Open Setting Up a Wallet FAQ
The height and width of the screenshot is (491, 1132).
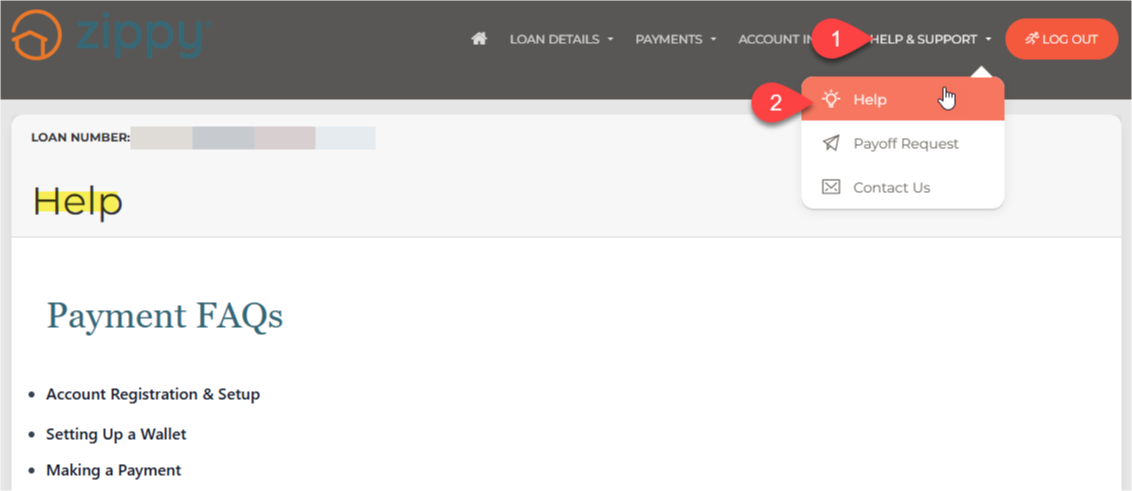[x=116, y=434]
